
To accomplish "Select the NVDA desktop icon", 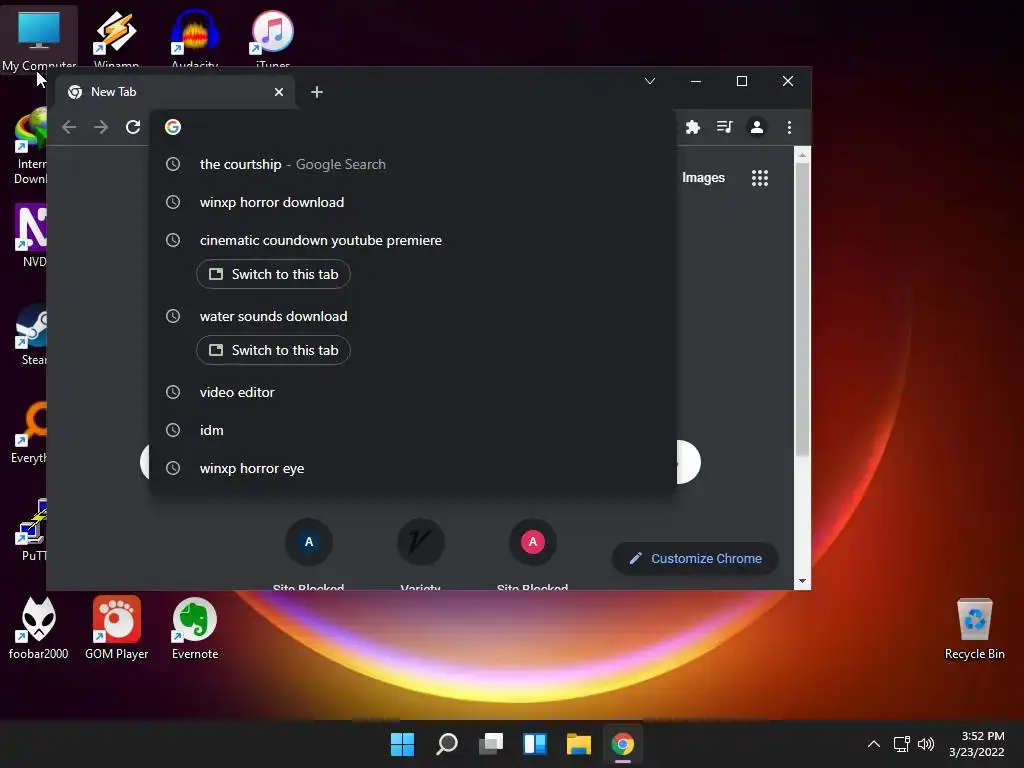I will (31, 236).
